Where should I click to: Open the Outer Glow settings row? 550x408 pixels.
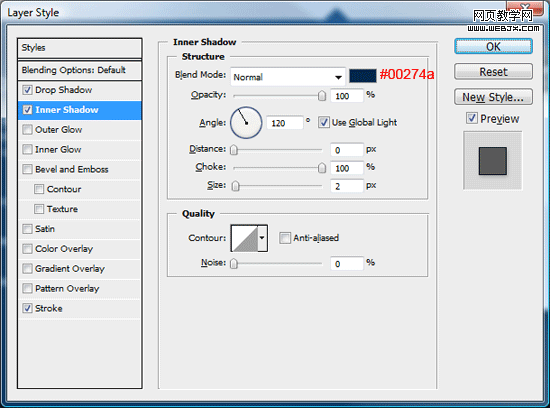click(80, 130)
